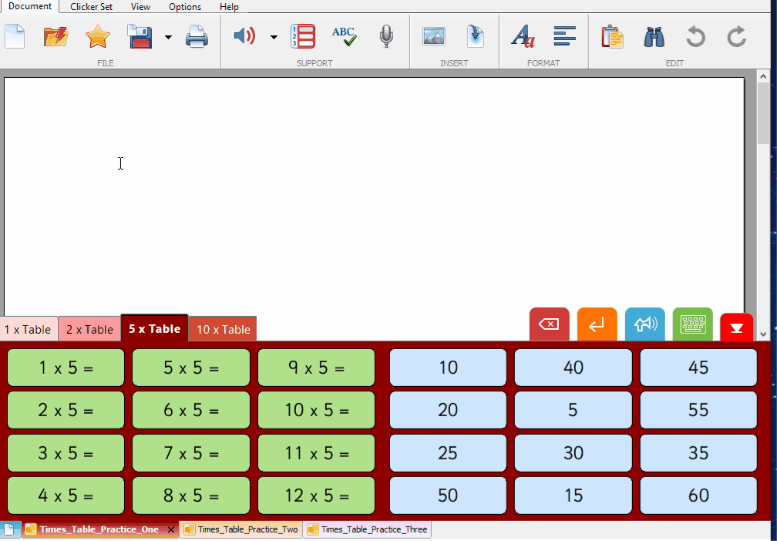Image resolution: width=777 pixels, height=541 pixels.
Task: Click the New Document icon
Action: pos(15,37)
